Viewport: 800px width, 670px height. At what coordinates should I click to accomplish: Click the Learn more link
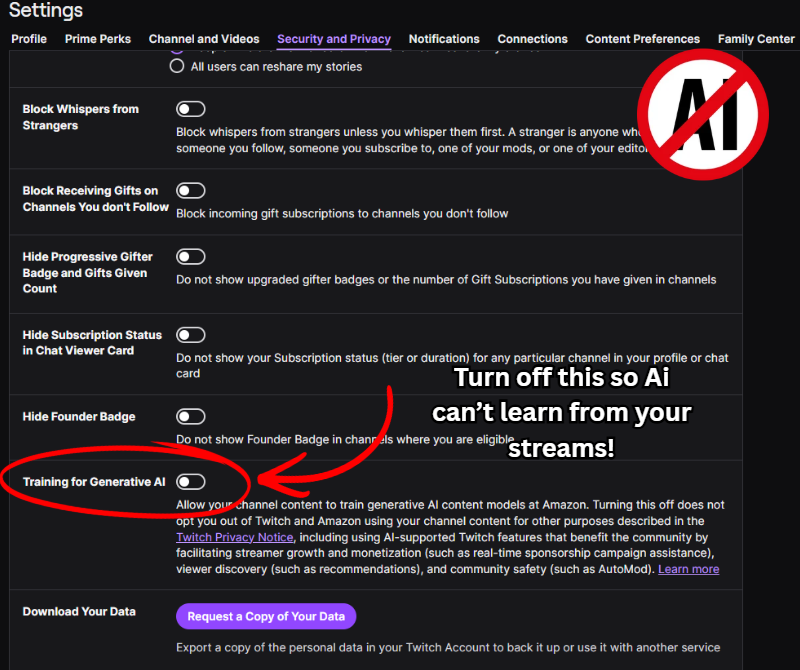click(688, 569)
